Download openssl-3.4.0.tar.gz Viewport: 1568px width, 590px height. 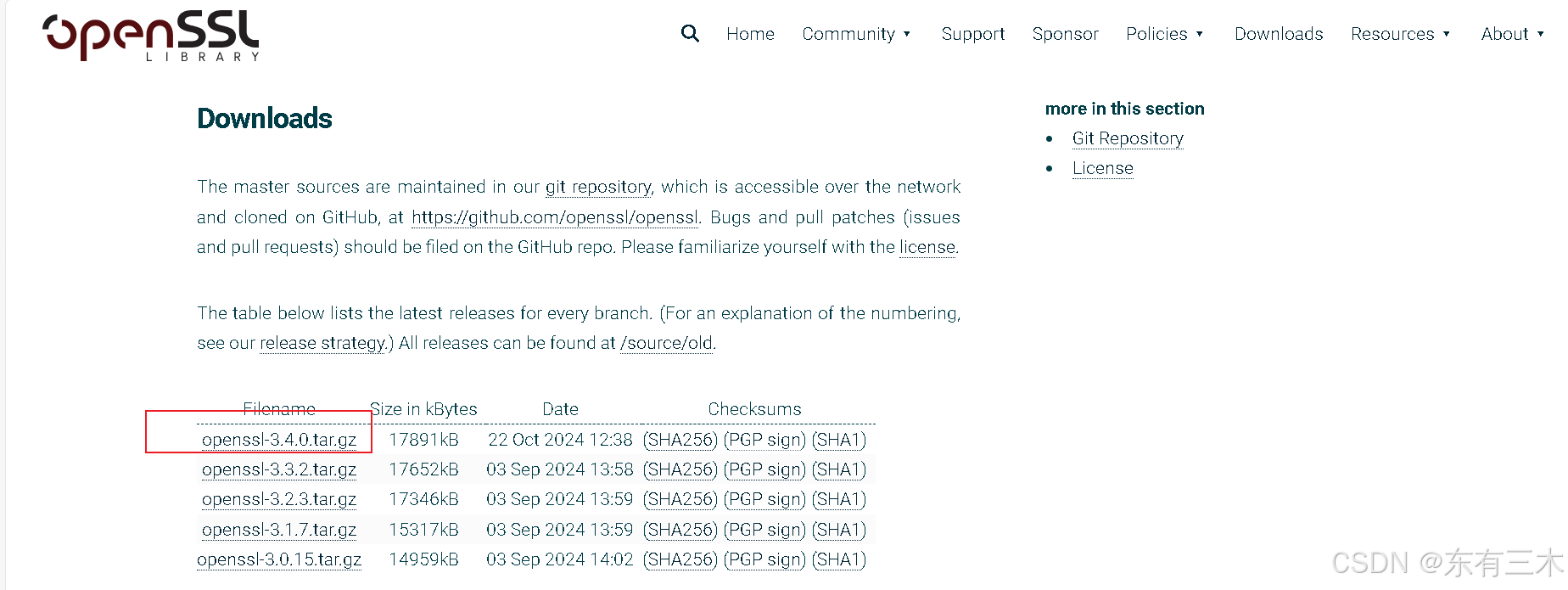click(279, 440)
